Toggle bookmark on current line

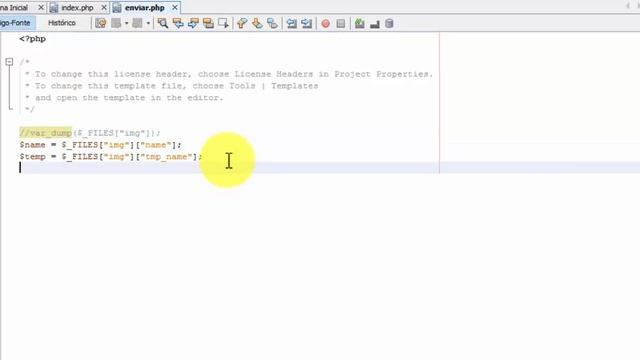click(272, 23)
